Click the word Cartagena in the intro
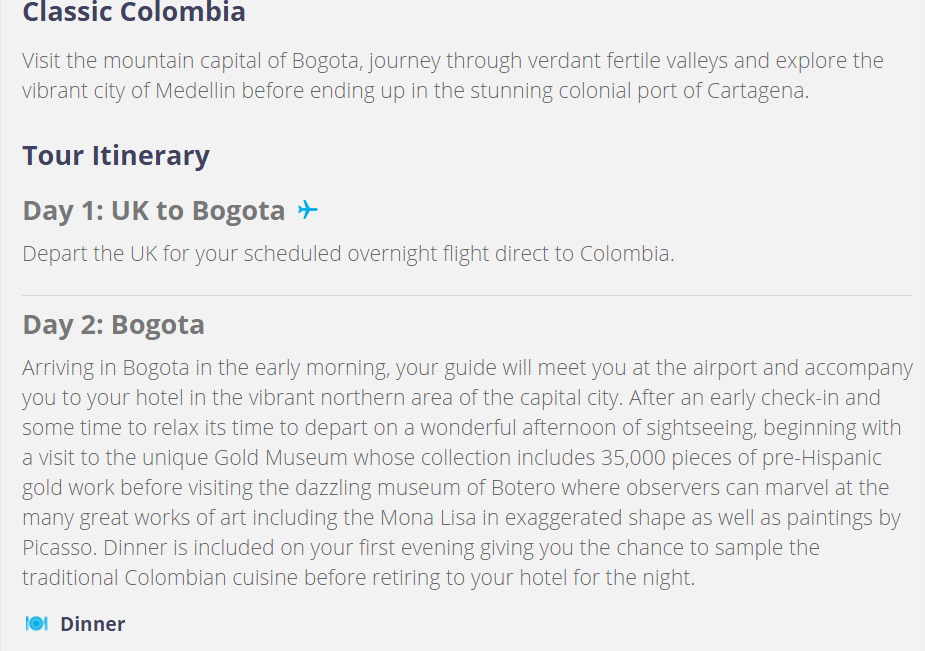The height and width of the screenshot is (651, 925). [x=758, y=91]
